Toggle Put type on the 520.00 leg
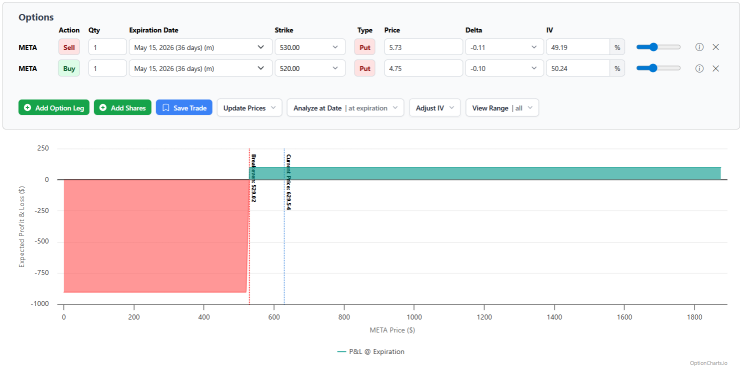The width and height of the screenshot is (743, 367). 365,68
